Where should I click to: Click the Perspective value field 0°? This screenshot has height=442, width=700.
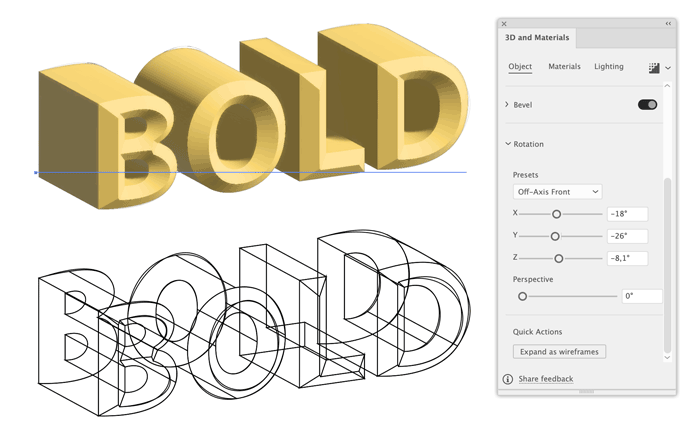[642, 296]
